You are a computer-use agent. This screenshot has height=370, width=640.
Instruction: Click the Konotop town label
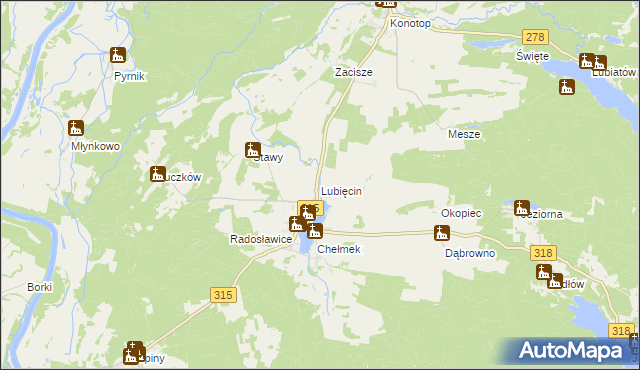coord(410,23)
